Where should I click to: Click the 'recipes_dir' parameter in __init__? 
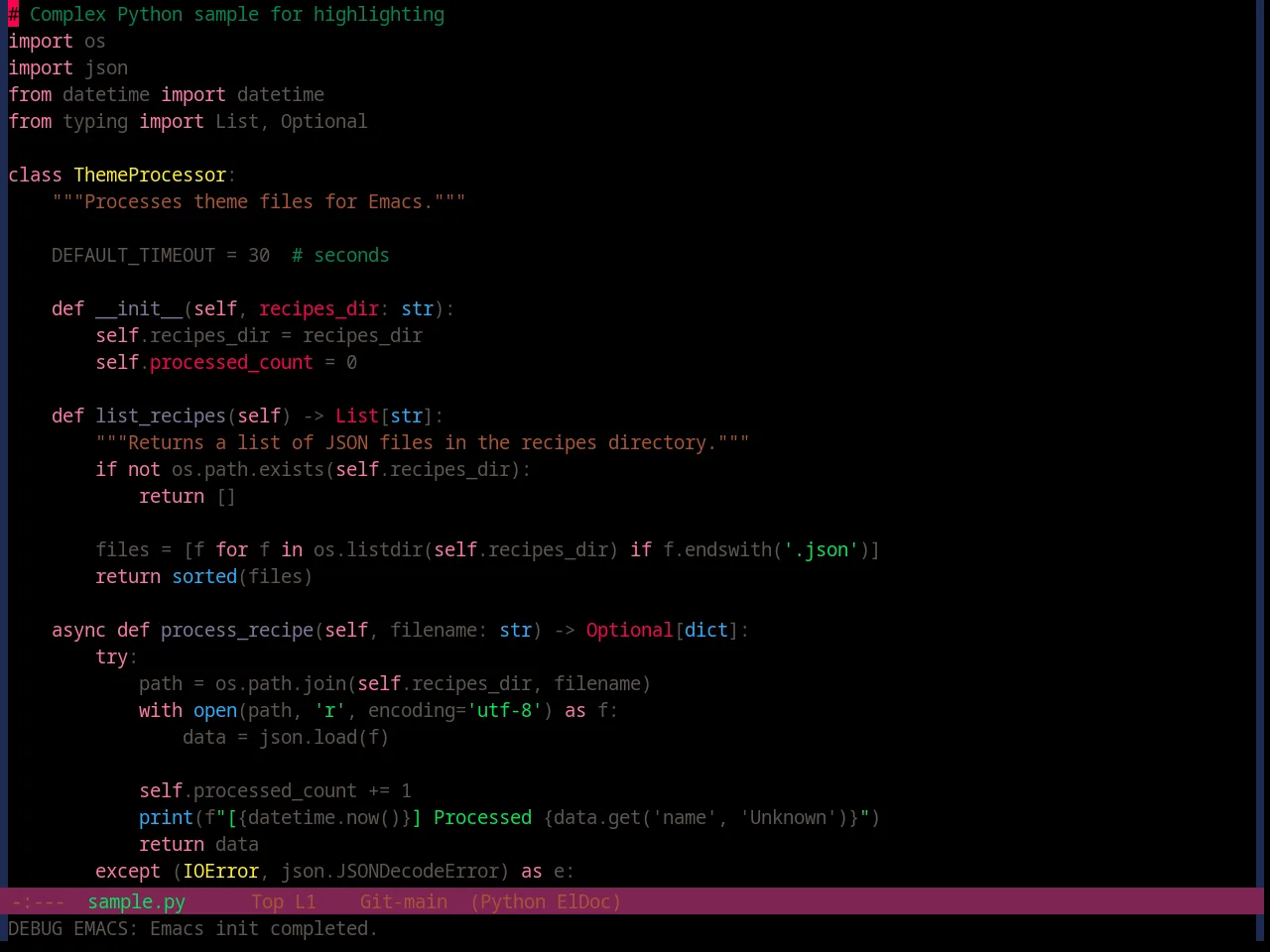click(318, 308)
